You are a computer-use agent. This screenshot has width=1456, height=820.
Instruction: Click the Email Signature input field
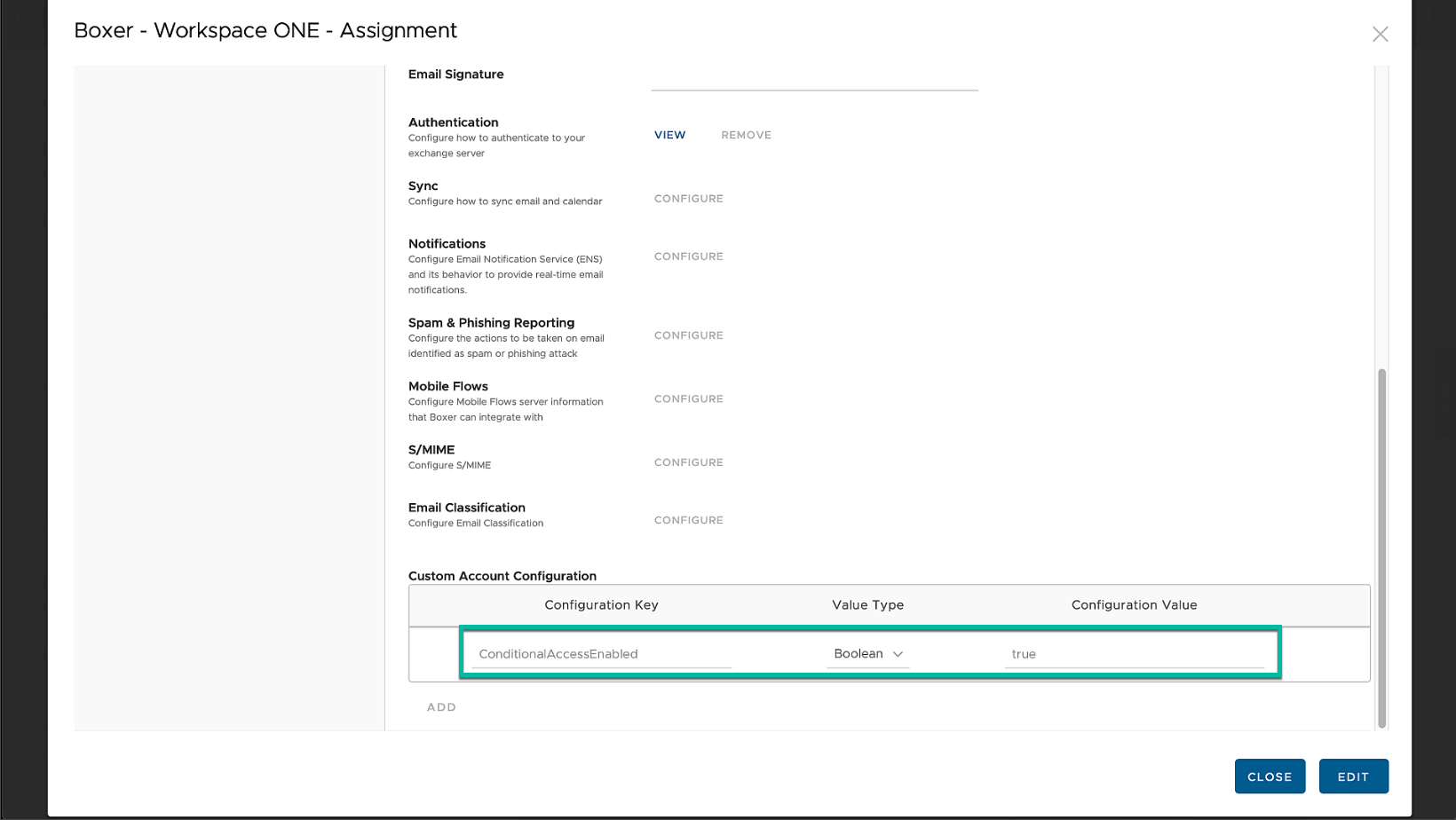click(813, 78)
